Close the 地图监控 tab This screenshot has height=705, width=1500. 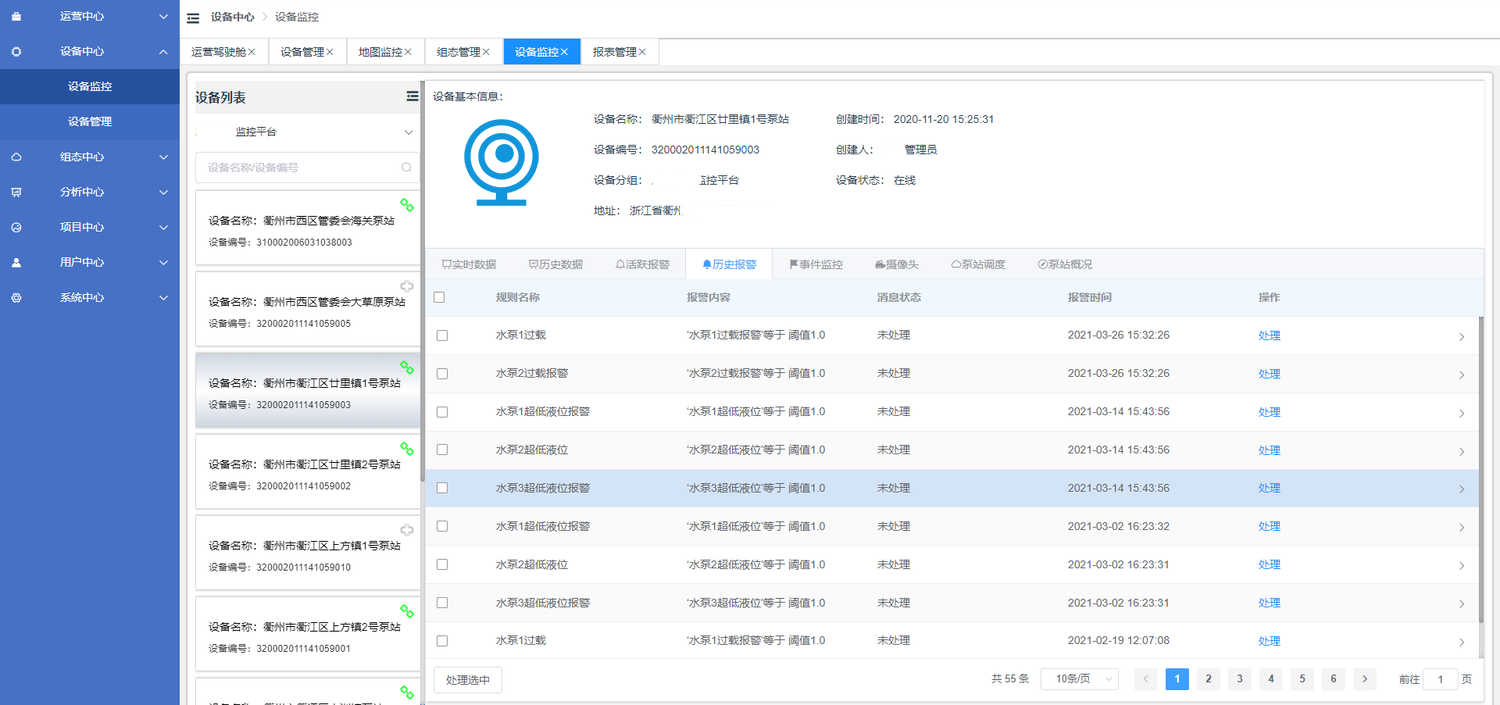click(408, 52)
